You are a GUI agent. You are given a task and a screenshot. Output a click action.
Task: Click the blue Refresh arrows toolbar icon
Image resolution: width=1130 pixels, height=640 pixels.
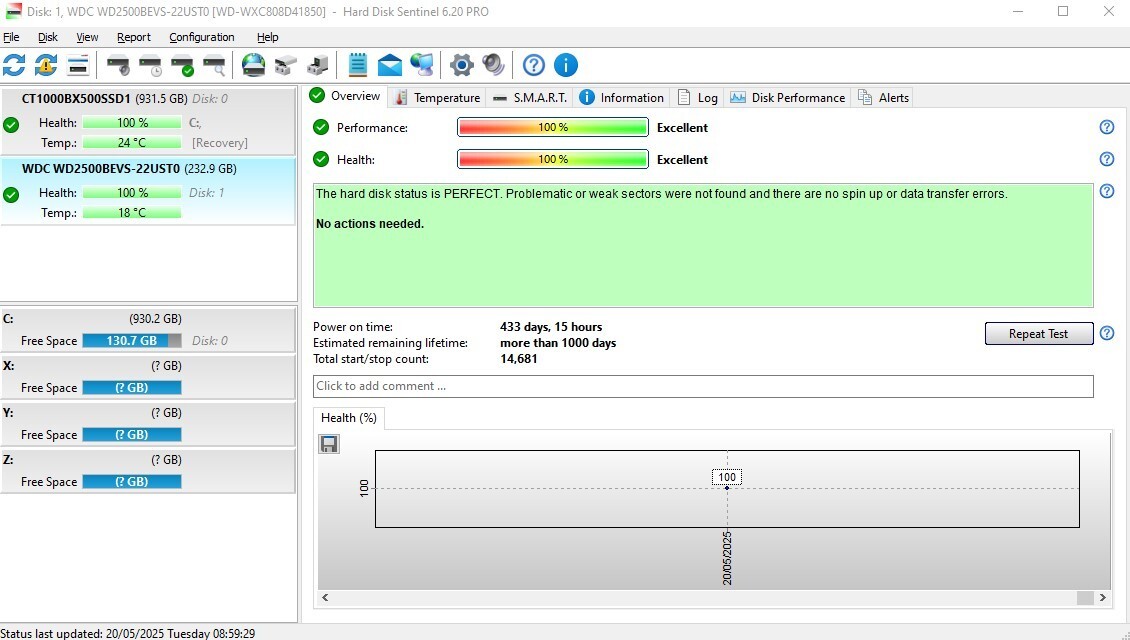[x=14, y=66]
